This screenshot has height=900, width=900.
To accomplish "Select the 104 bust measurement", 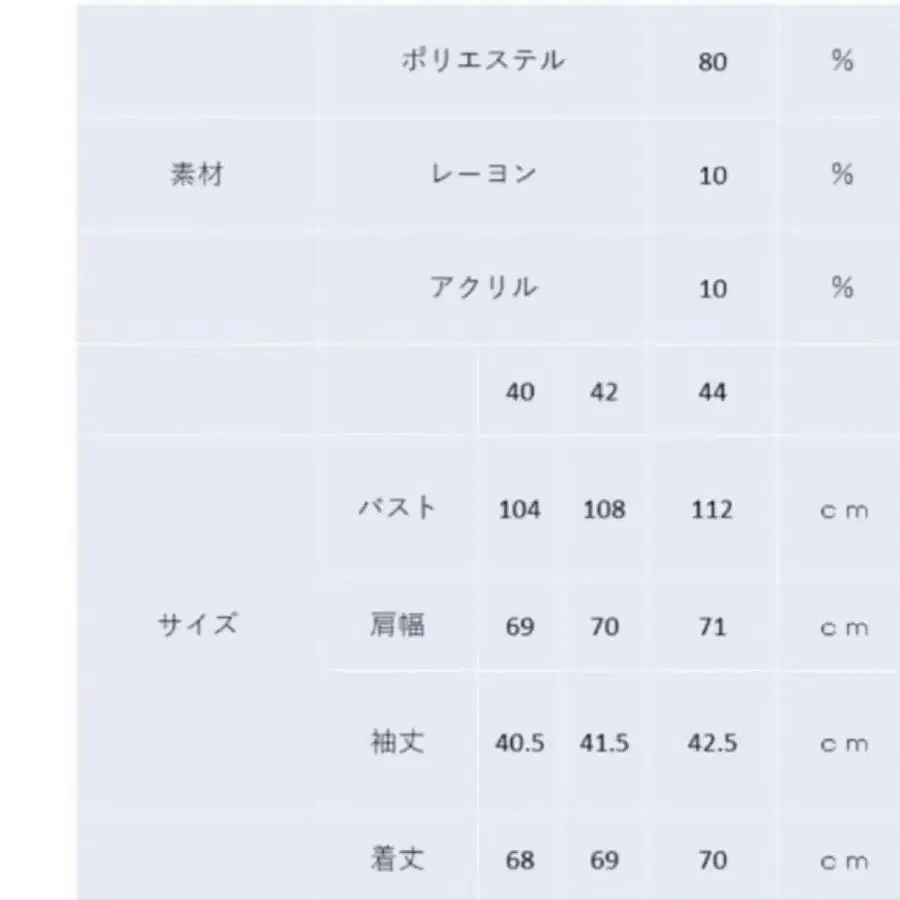I will [x=519, y=509].
